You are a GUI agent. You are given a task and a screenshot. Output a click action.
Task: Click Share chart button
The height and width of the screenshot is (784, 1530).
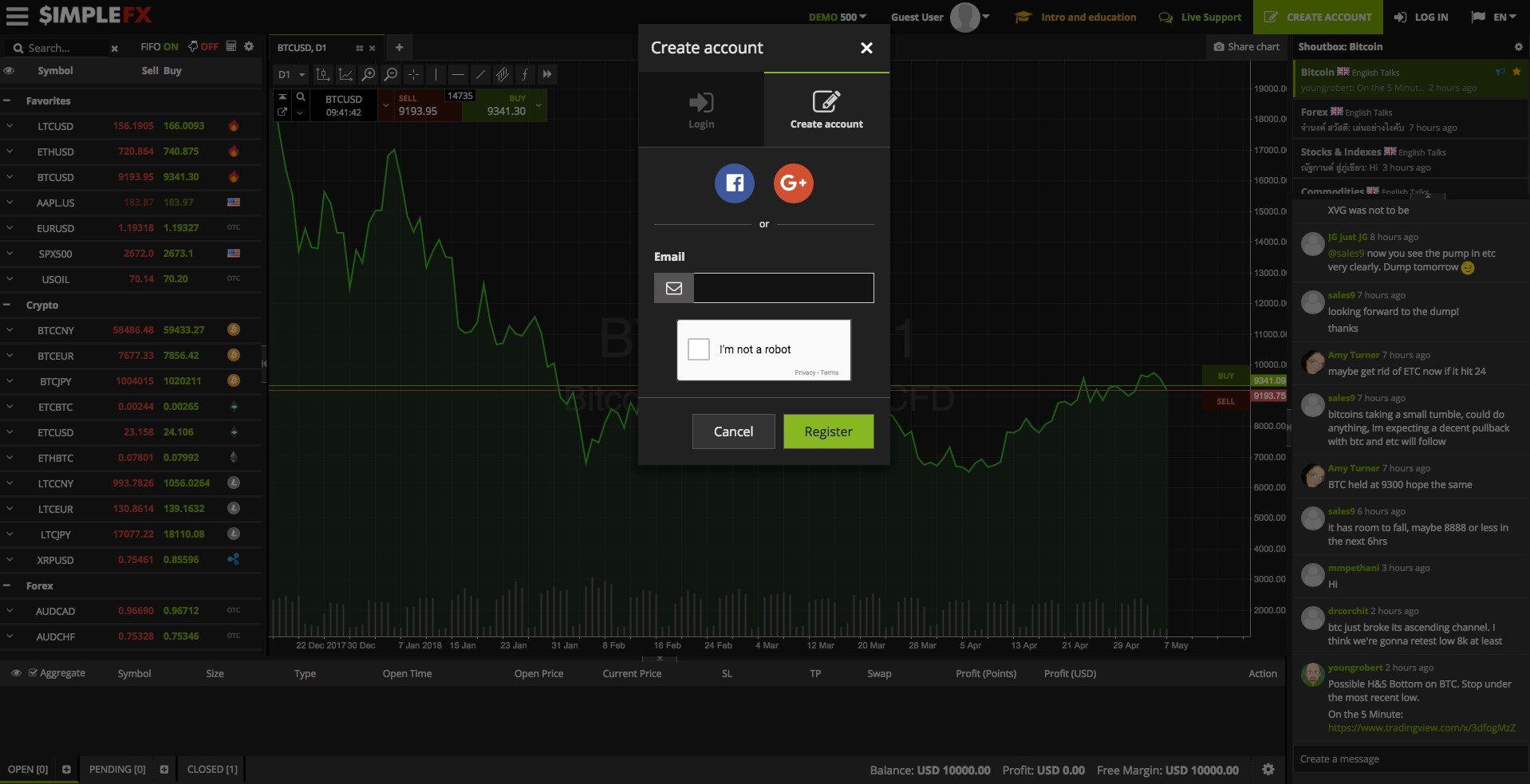pyautogui.click(x=1246, y=47)
